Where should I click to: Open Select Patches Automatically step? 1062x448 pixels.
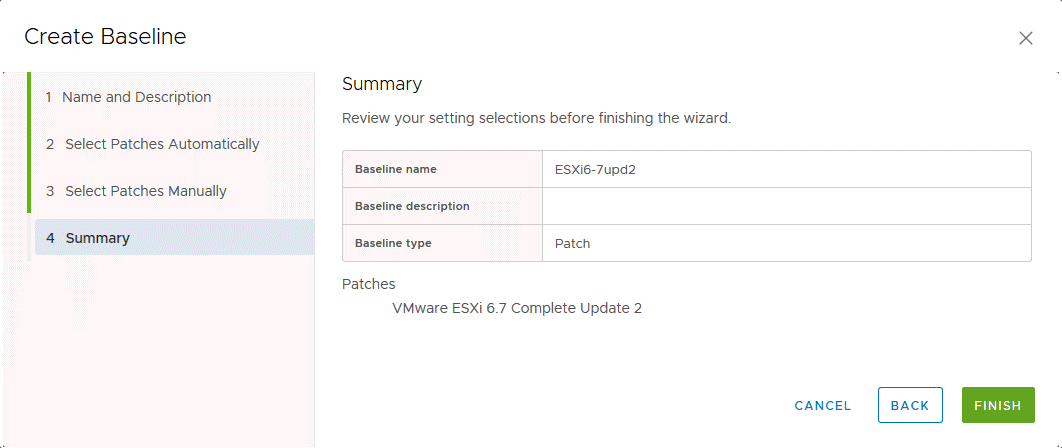(x=161, y=144)
